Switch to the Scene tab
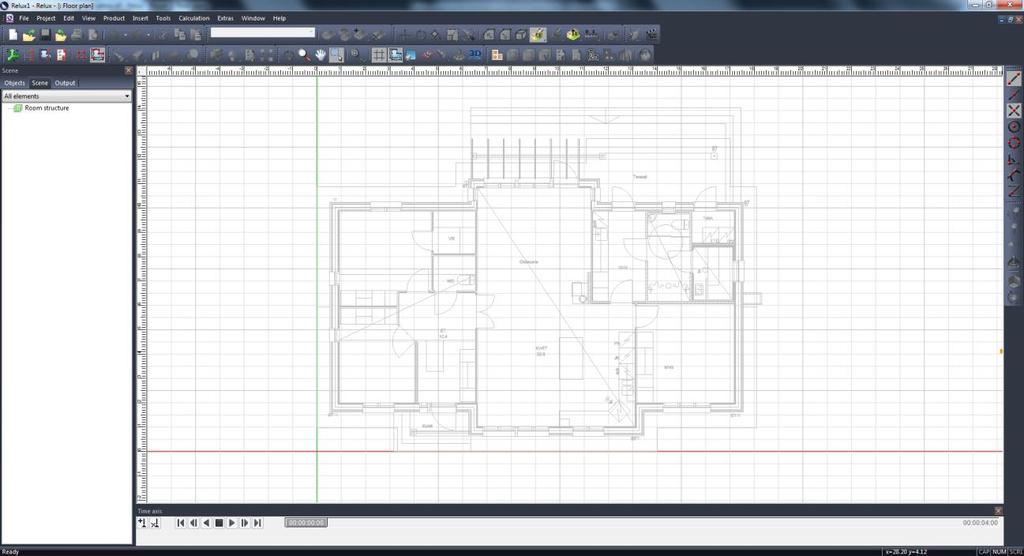 [x=40, y=83]
